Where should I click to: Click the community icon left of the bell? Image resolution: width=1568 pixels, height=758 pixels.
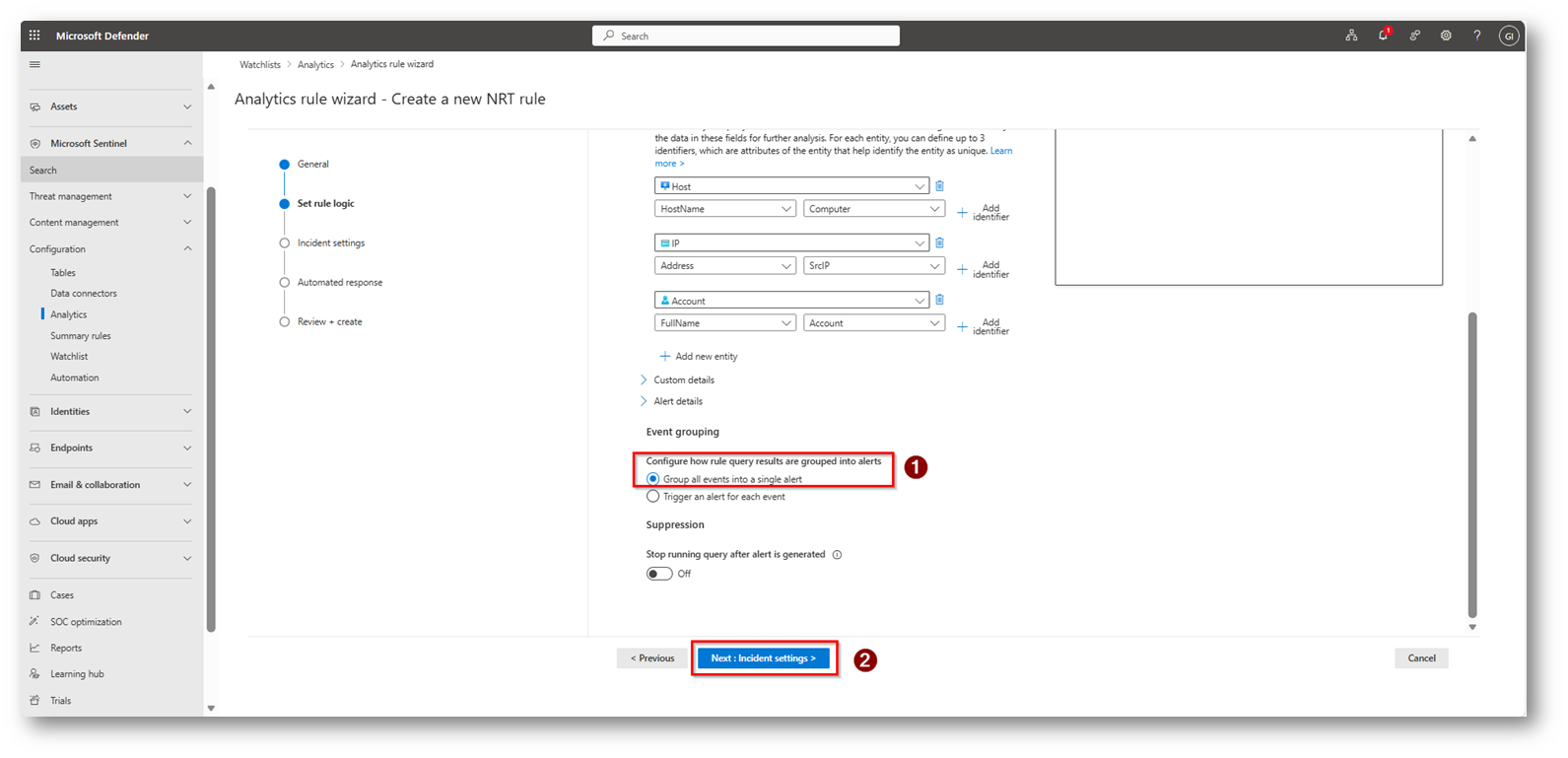click(x=1351, y=35)
